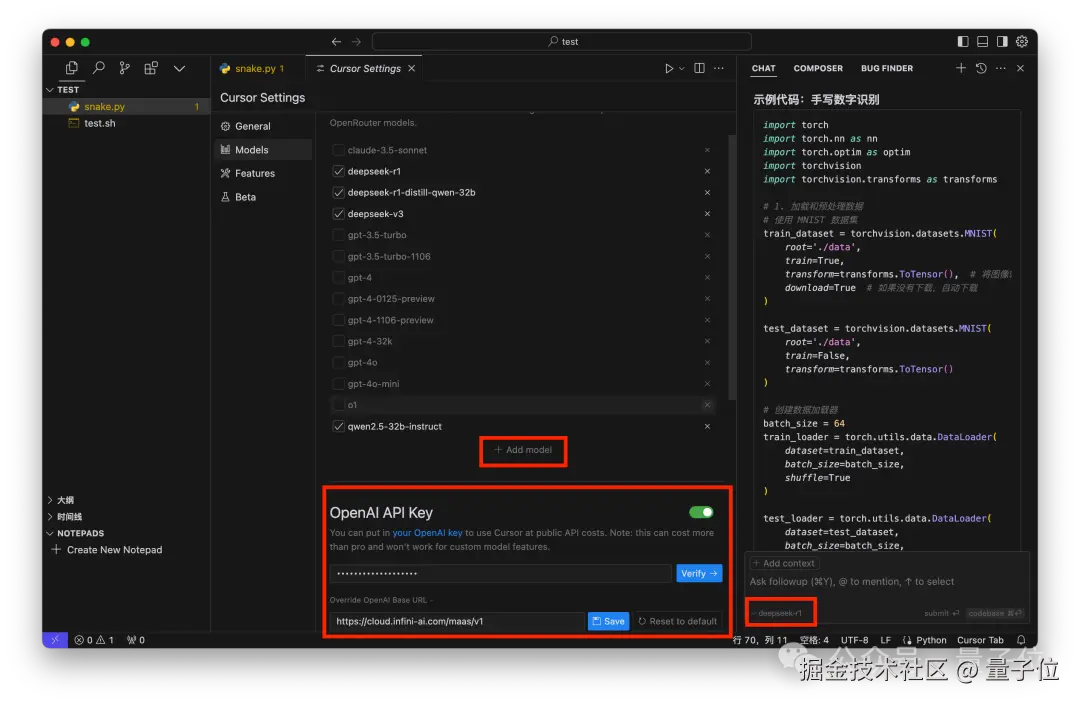Open Features settings section
Viewport: 1080px width, 704px height.
[x=263, y=173]
